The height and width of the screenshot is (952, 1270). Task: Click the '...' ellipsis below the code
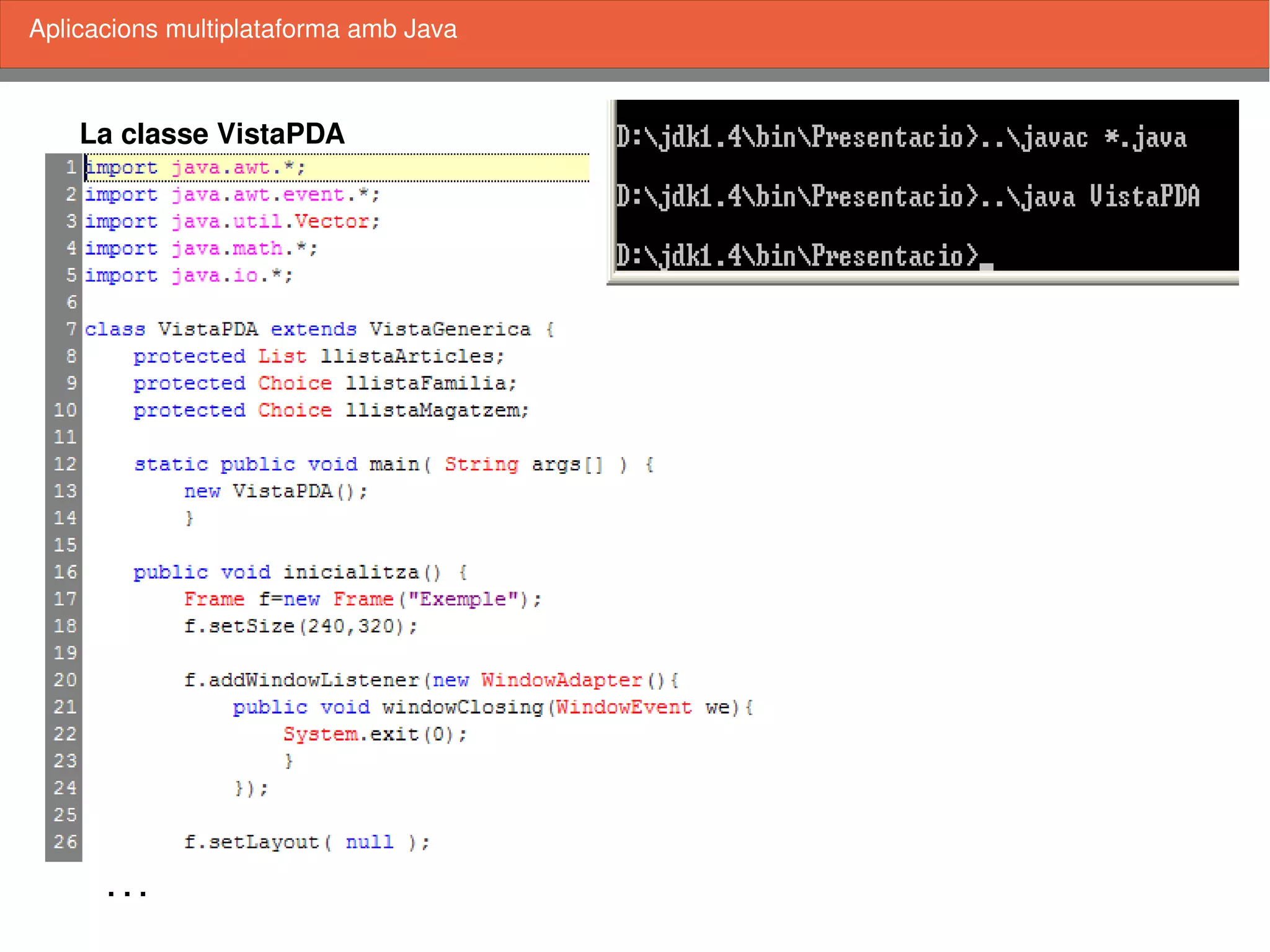click(x=127, y=893)
